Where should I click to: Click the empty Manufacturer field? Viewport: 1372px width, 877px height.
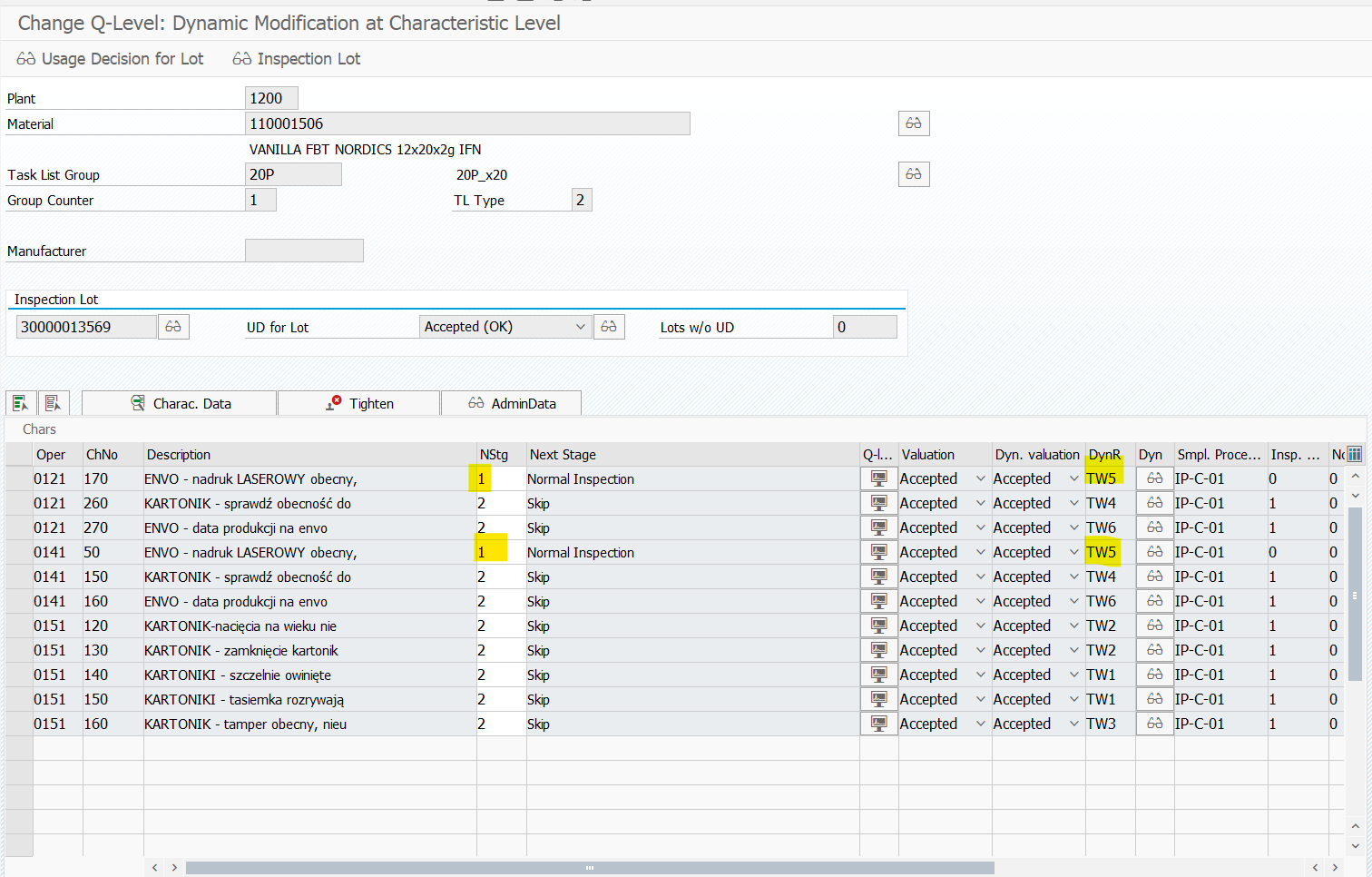click(304, 251)
